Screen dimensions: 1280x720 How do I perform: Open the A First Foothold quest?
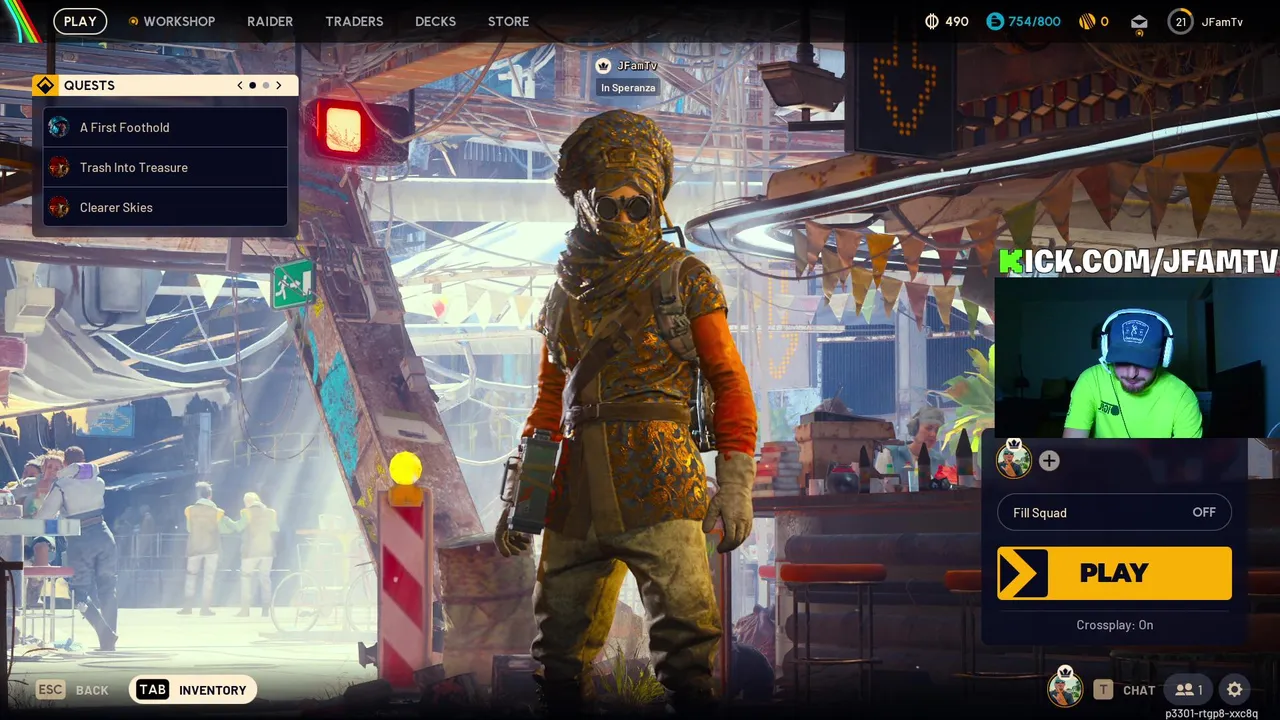coord(166,127)
